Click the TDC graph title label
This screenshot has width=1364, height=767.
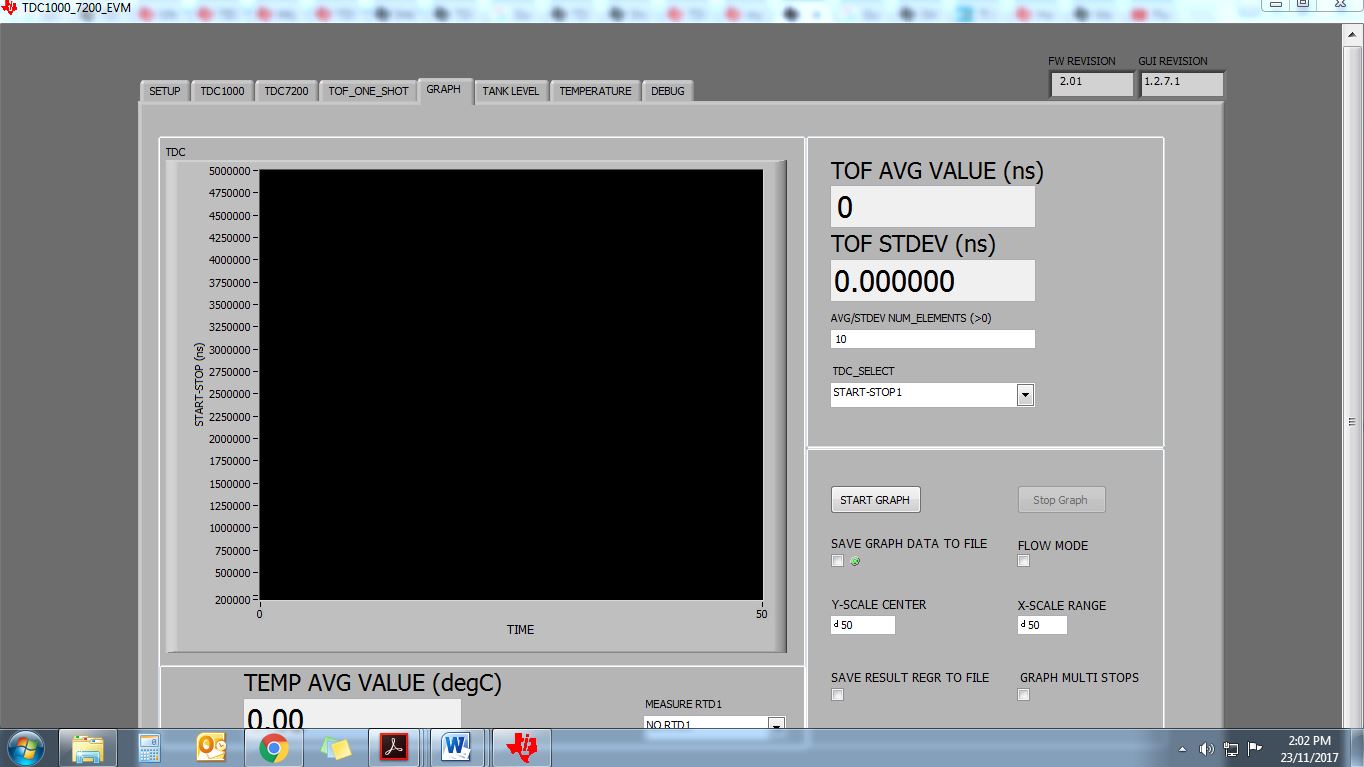[175, 152]
